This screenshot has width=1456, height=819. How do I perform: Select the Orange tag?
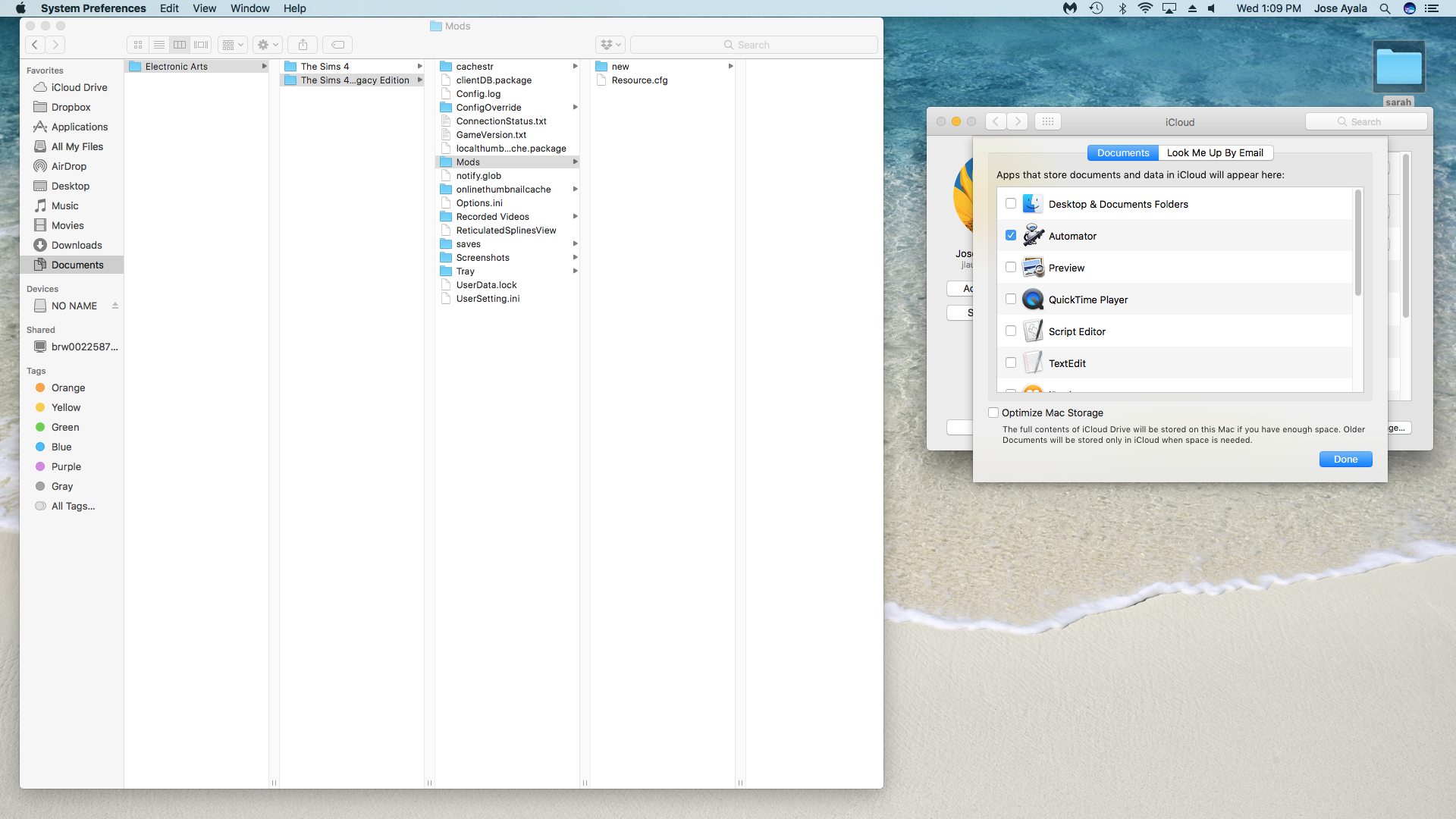pos(68,388)
